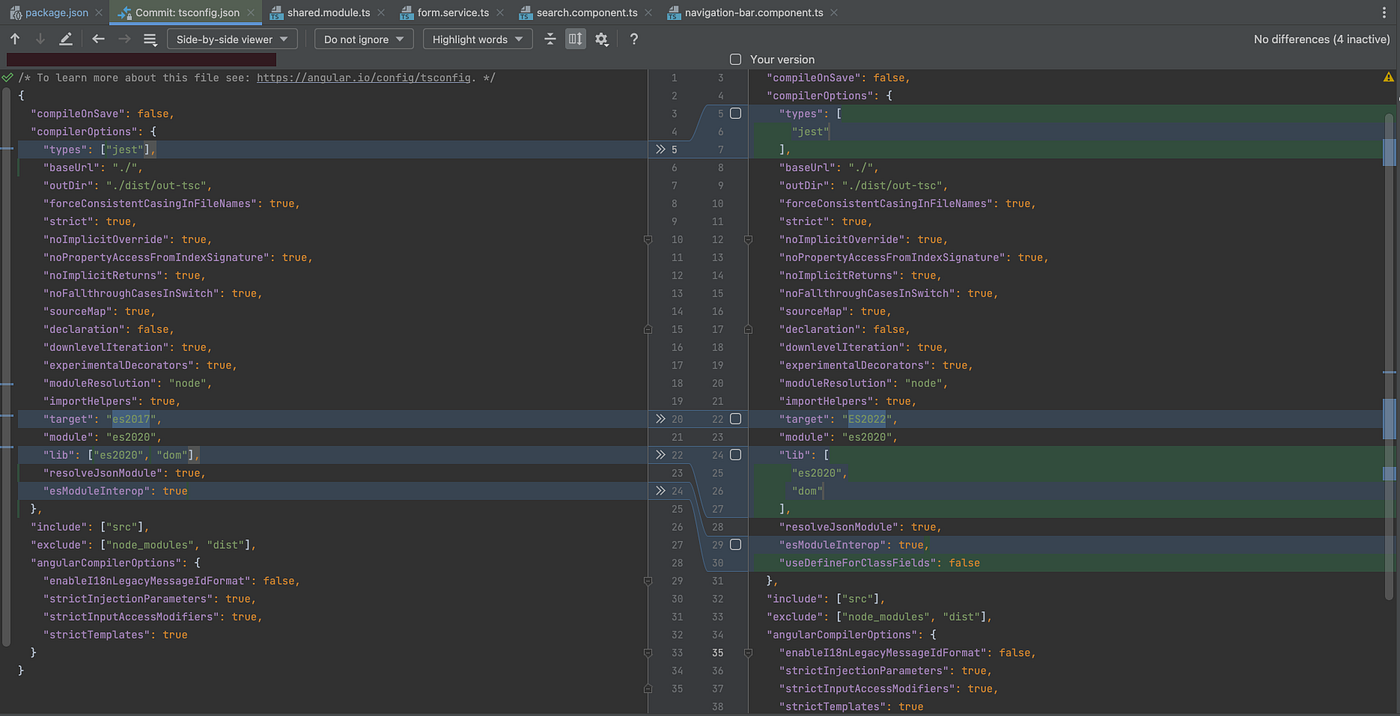
Task: Apply left change at line 5 with chevrons
Action: pos(660,149)
